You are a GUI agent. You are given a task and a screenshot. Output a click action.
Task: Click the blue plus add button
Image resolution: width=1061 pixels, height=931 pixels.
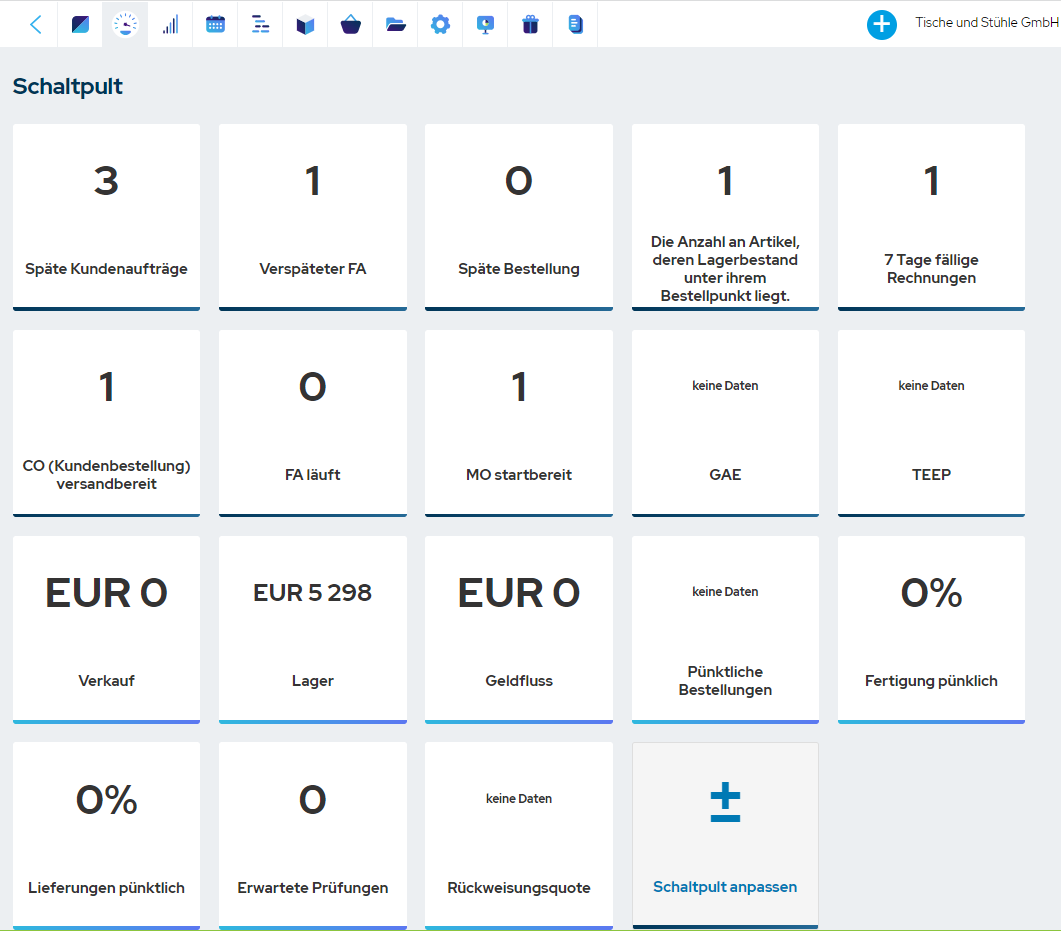(x=881, y=25)
